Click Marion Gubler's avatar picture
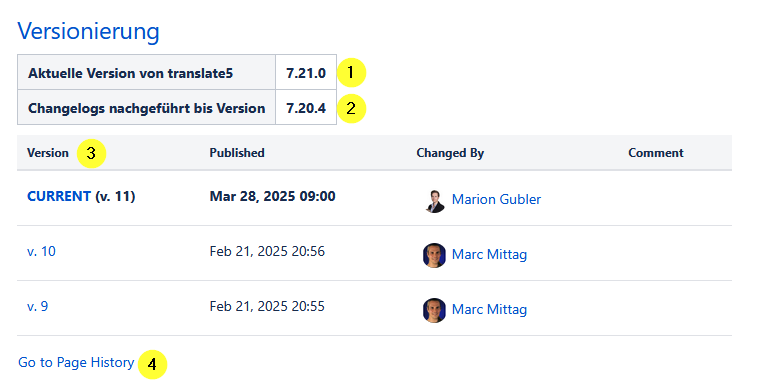The image size is (757, 383). [435, 201]
